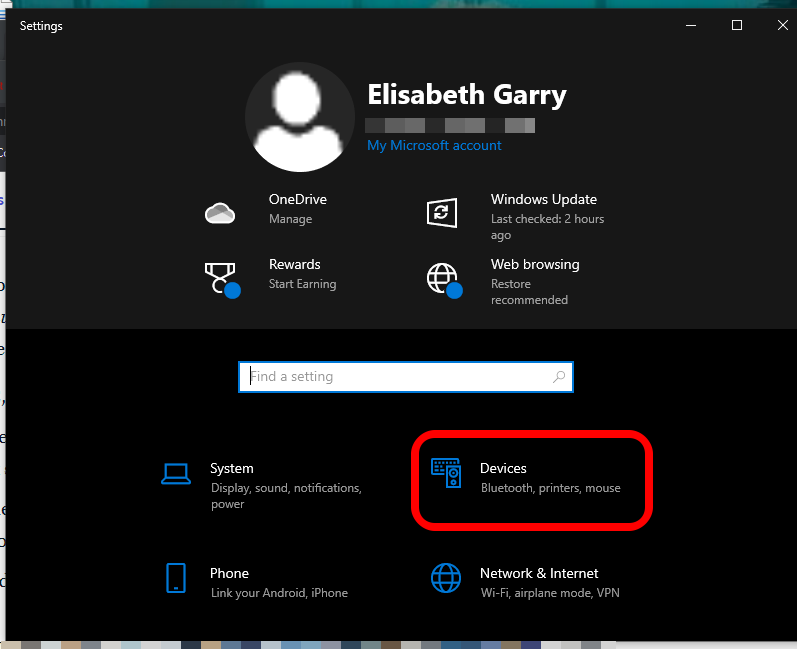Choose Start Earning under Rewards
Viewport: 797px width, 649px height.
[x=302, y=284]
